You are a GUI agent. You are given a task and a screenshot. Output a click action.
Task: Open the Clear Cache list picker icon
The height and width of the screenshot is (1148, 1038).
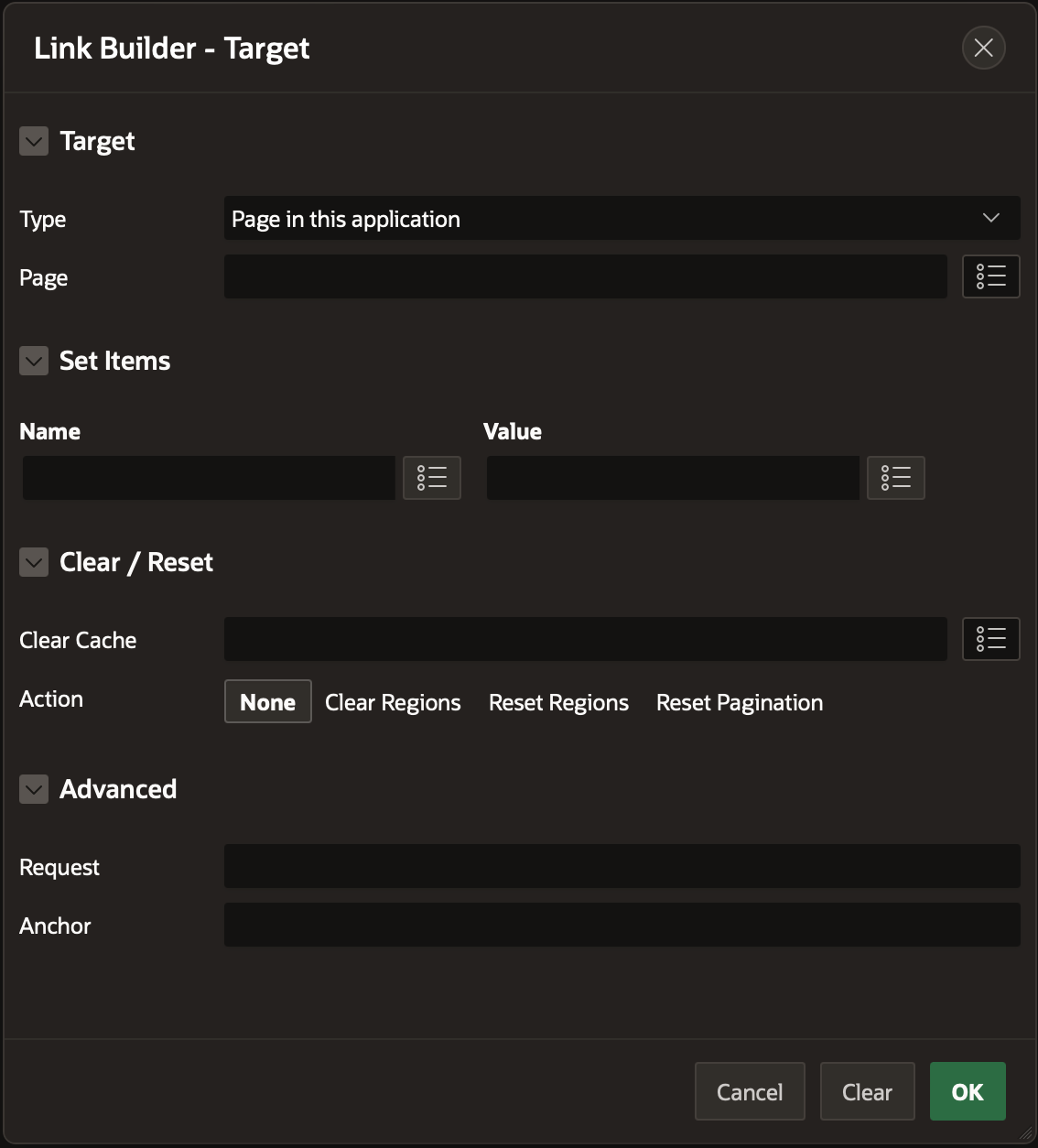[x=991, y=639]
